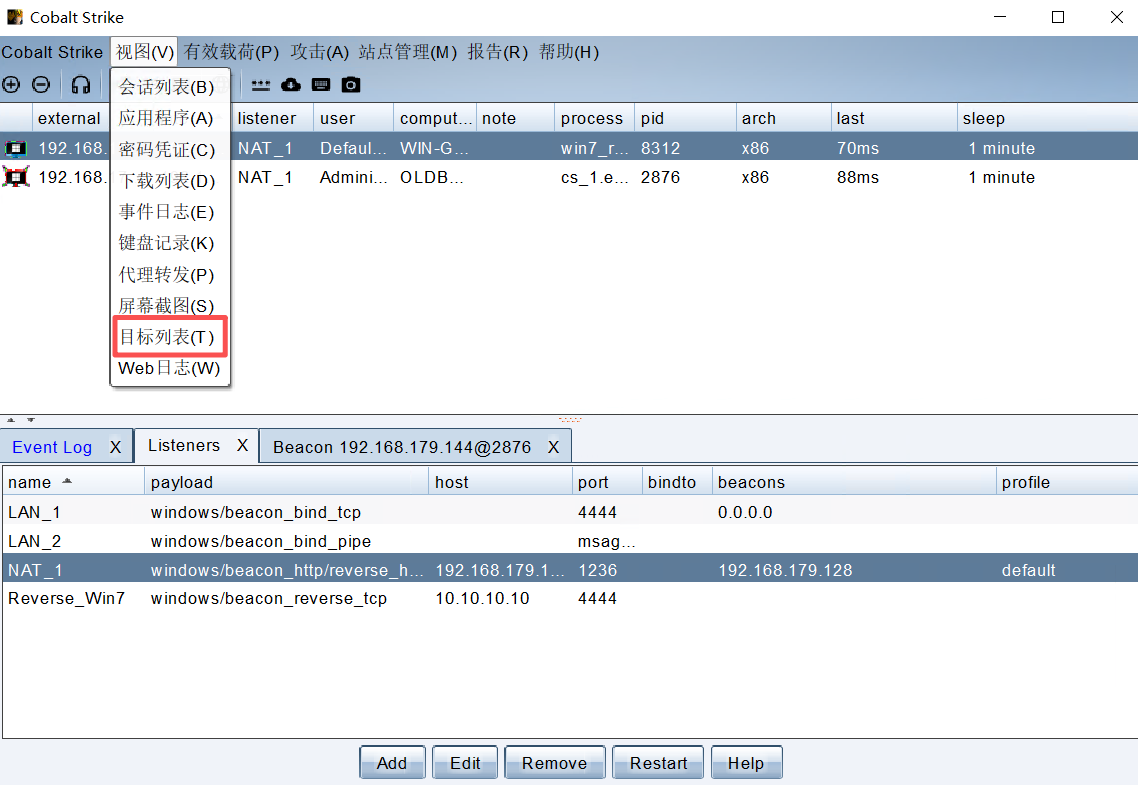Select the cs_1.e… process cell

click(594, 177)
